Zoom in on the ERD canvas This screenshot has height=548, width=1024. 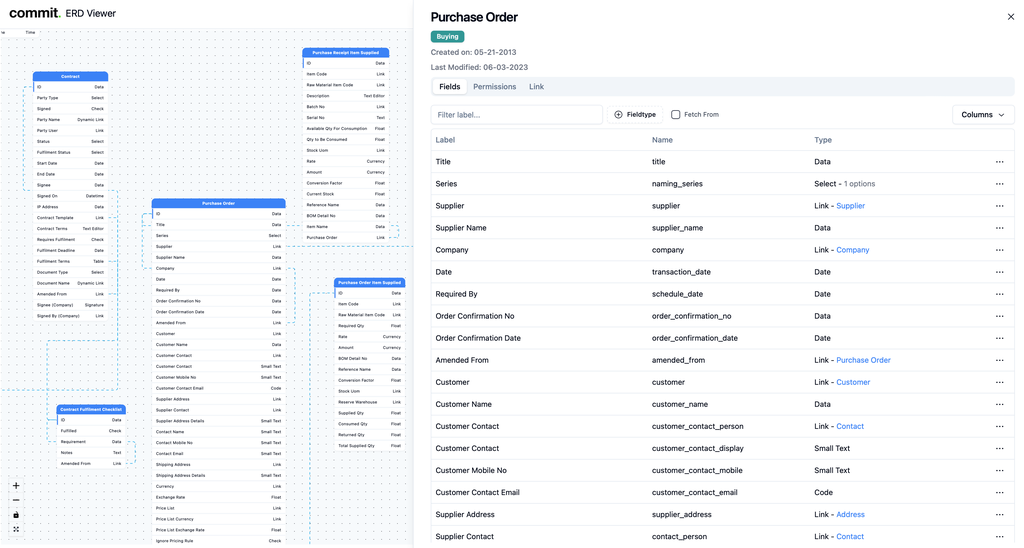pos(16,486)
